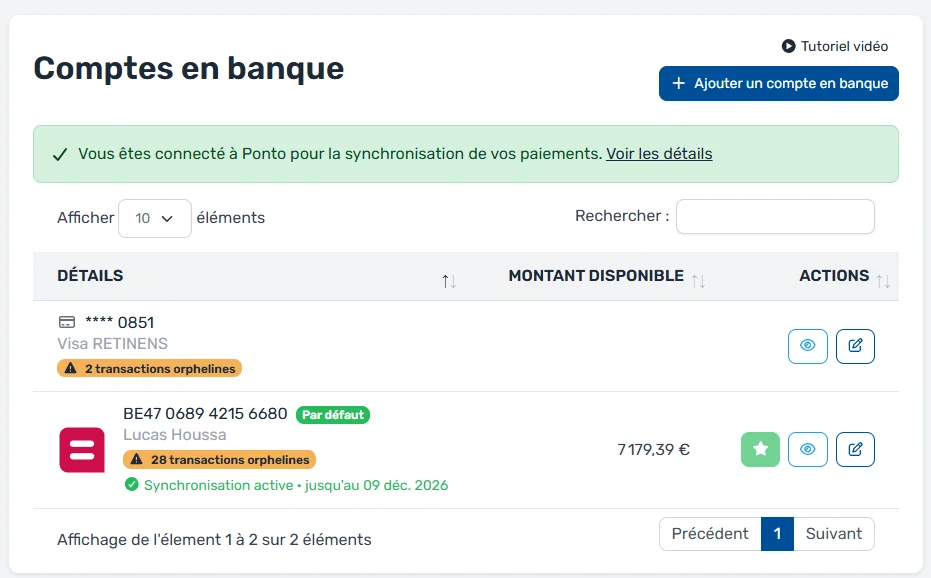Open the 28 transactions orphelines warning badge
931x578 pixels.
pos(220,459)
